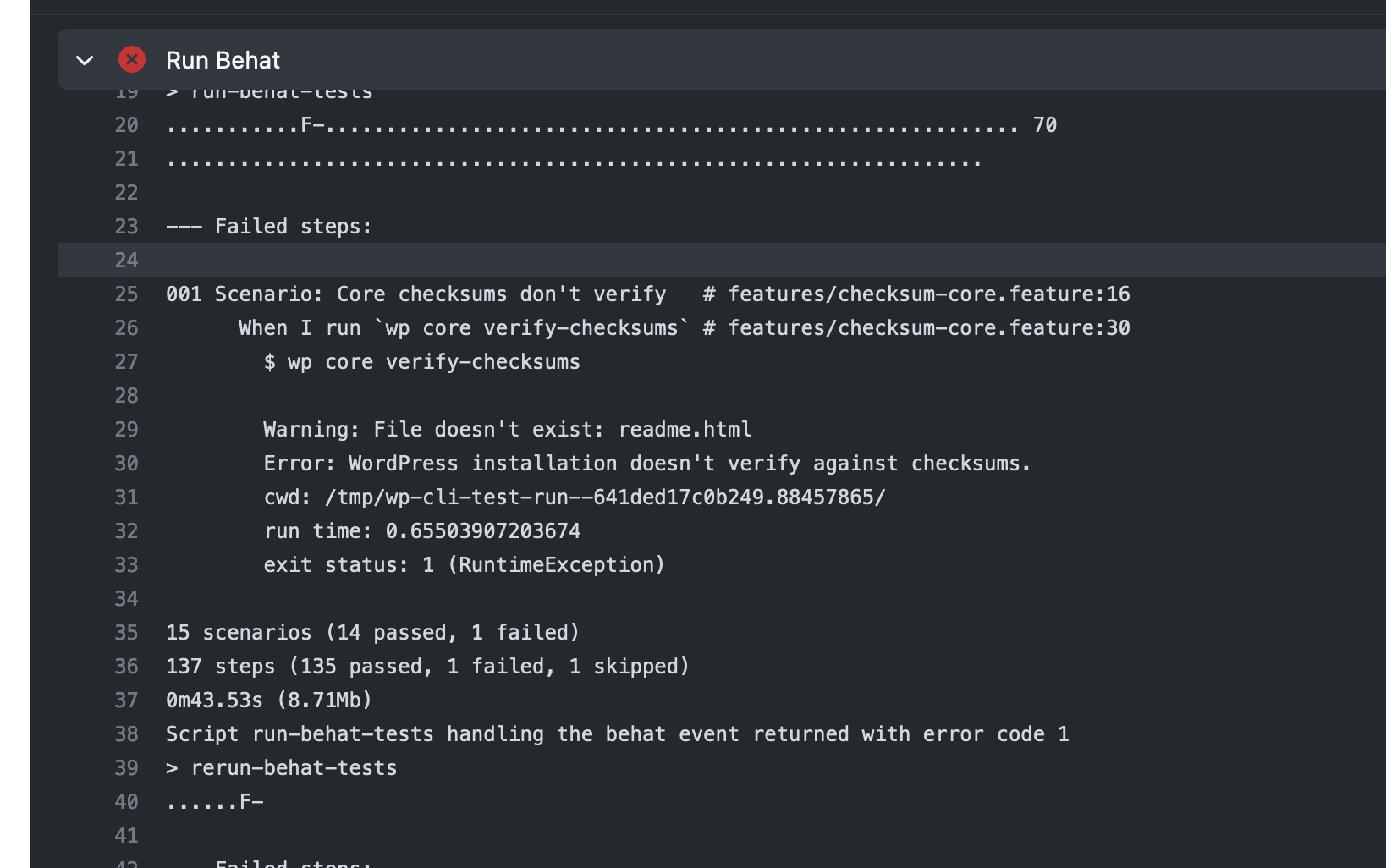The image size is (1386, 868).
Task: Select log line number 38
Action: coord(127,734)
